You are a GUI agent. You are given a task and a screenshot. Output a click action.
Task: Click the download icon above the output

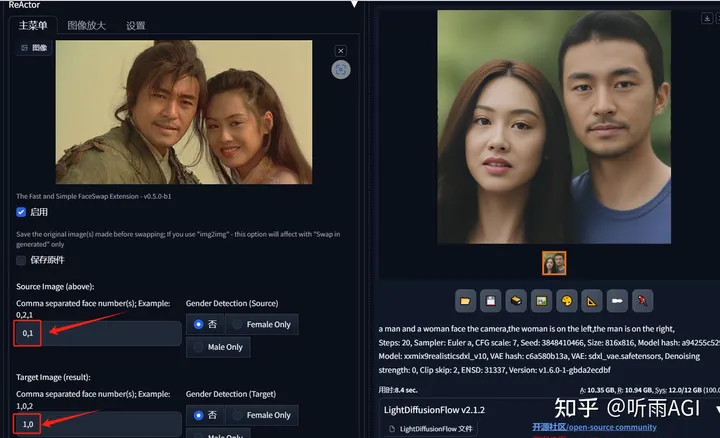[x=707, y=18]
